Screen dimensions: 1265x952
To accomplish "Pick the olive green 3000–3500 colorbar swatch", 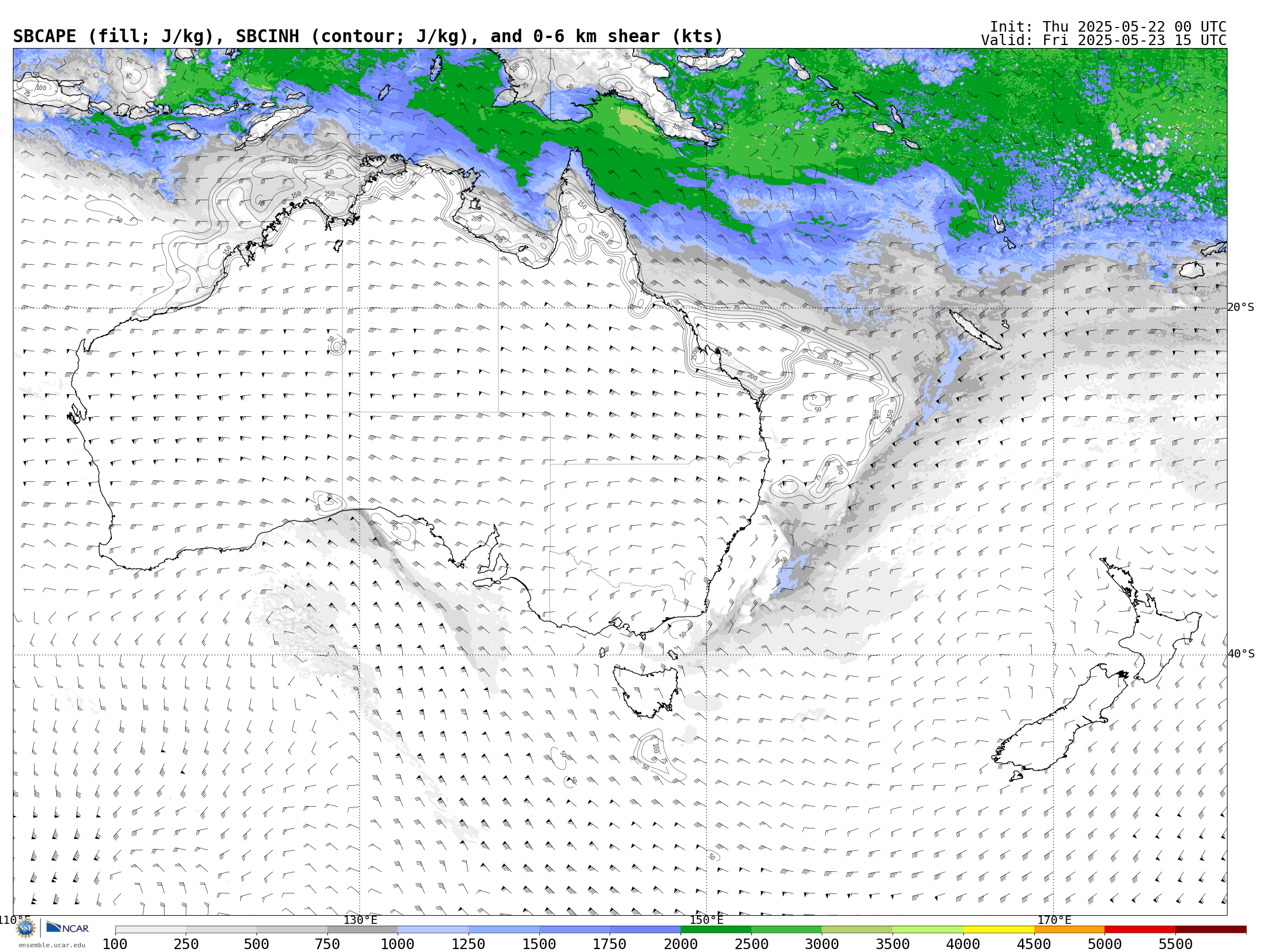I will 857,930.
